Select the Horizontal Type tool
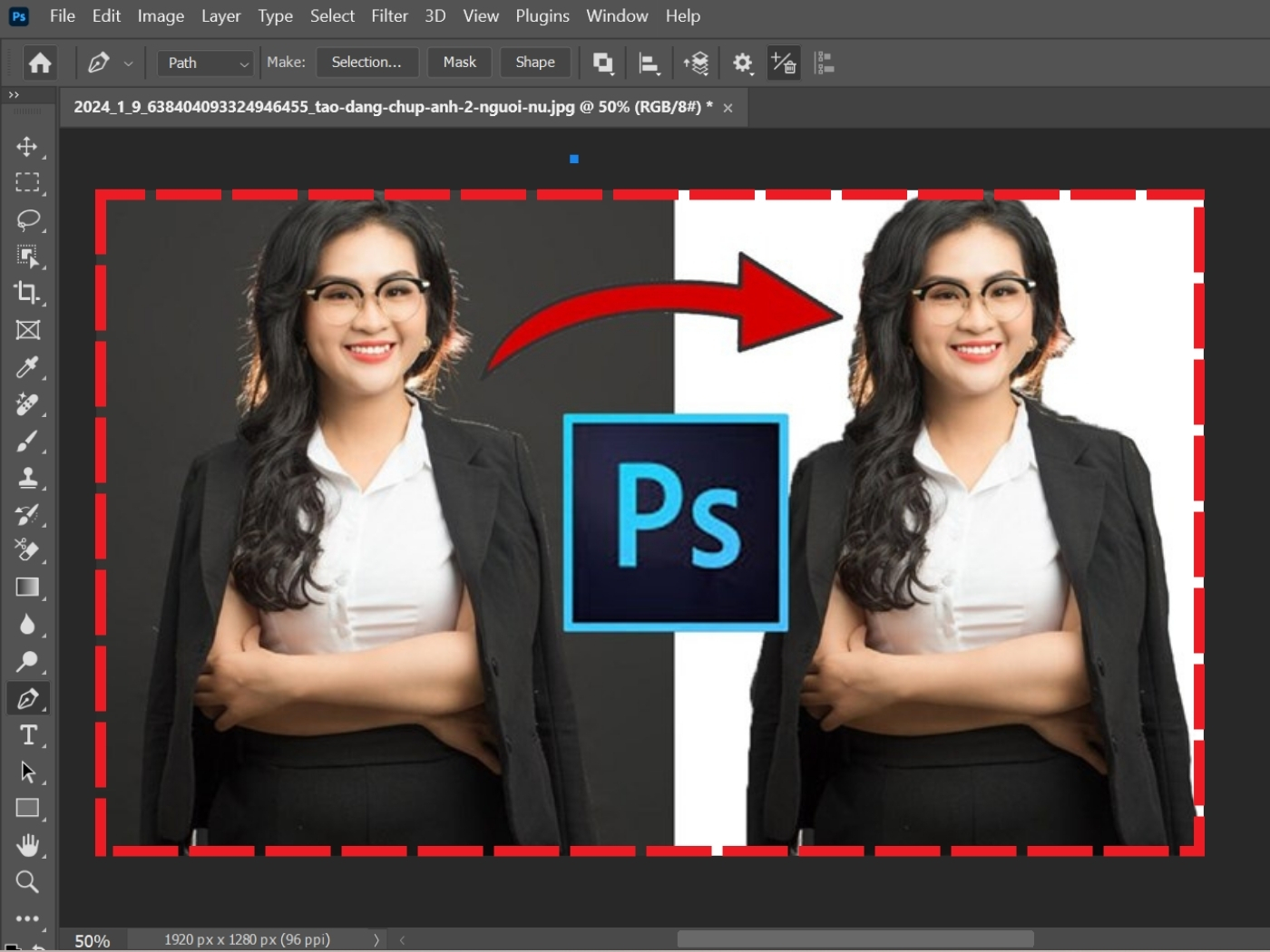This screenshot has height=952, width=1270. tap(27, 735)
